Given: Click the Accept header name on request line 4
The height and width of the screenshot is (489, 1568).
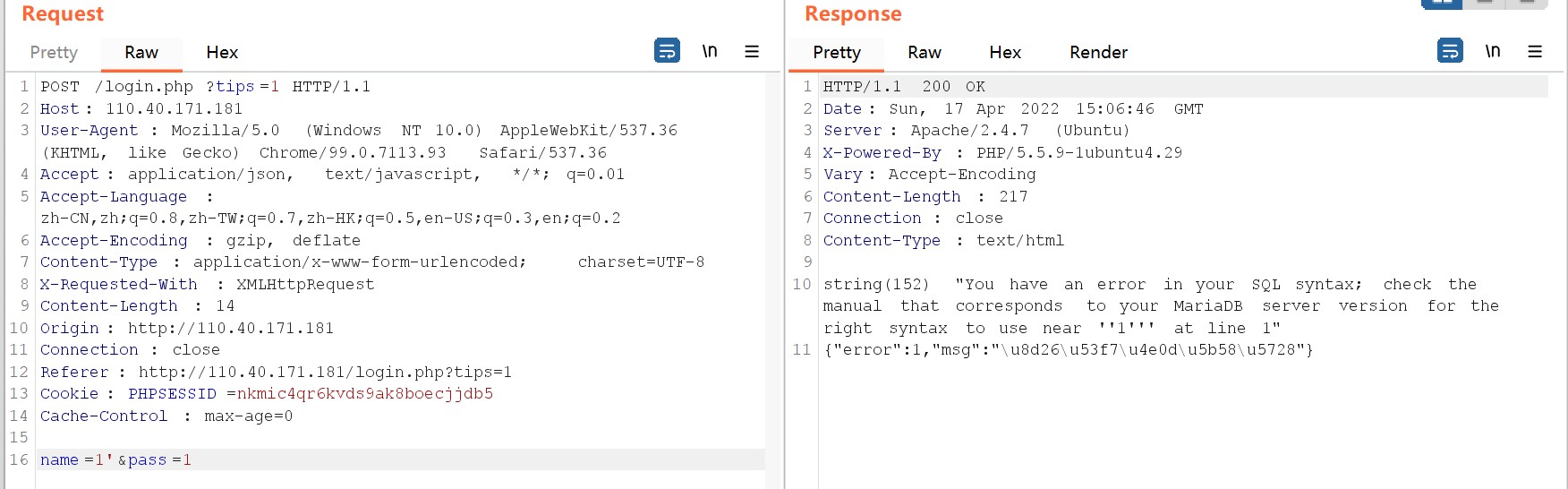Looking at the screenshot, I should click(x=69, y=175).
